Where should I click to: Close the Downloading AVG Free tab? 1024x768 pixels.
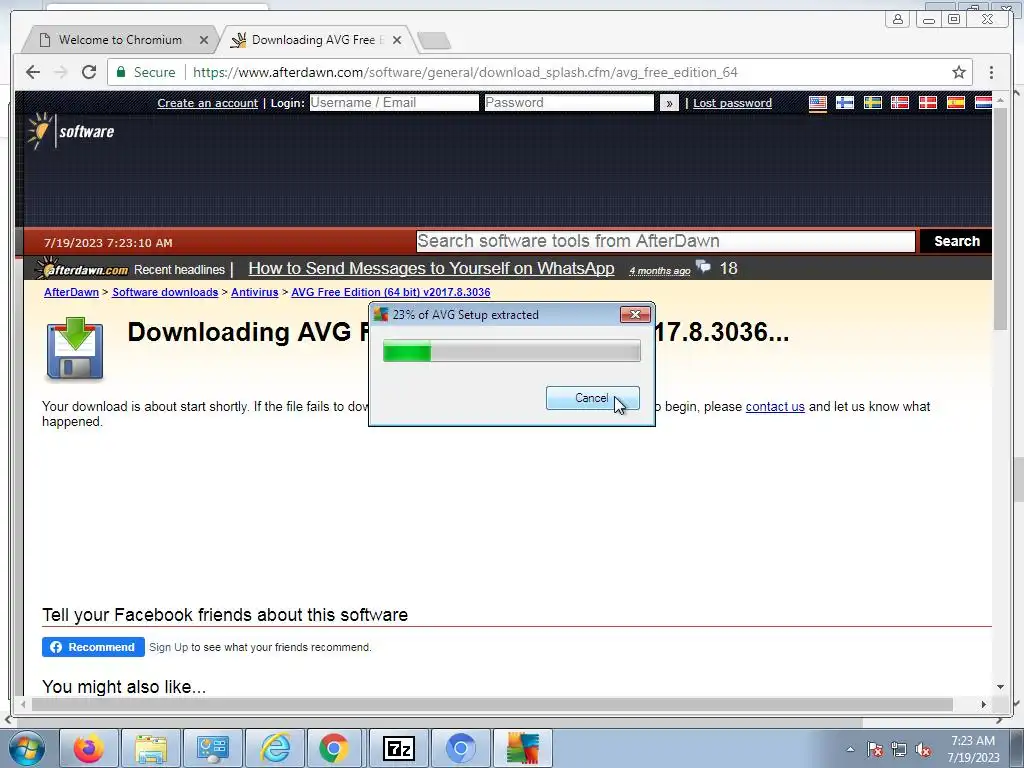[x=396, y=40]
